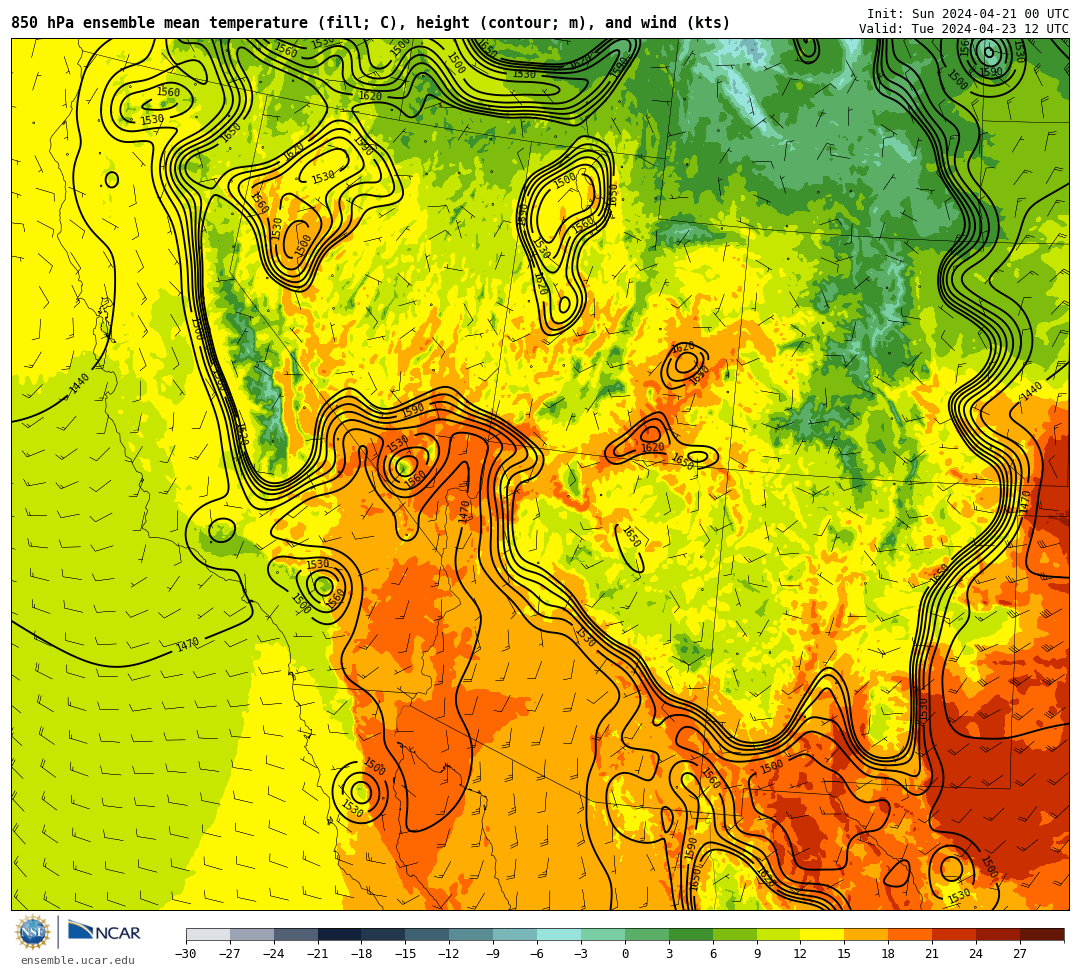Select the 850 hPa ensemble mean title text
The width and height of the screenshot is (1080, 973).
tap(371, 23)
